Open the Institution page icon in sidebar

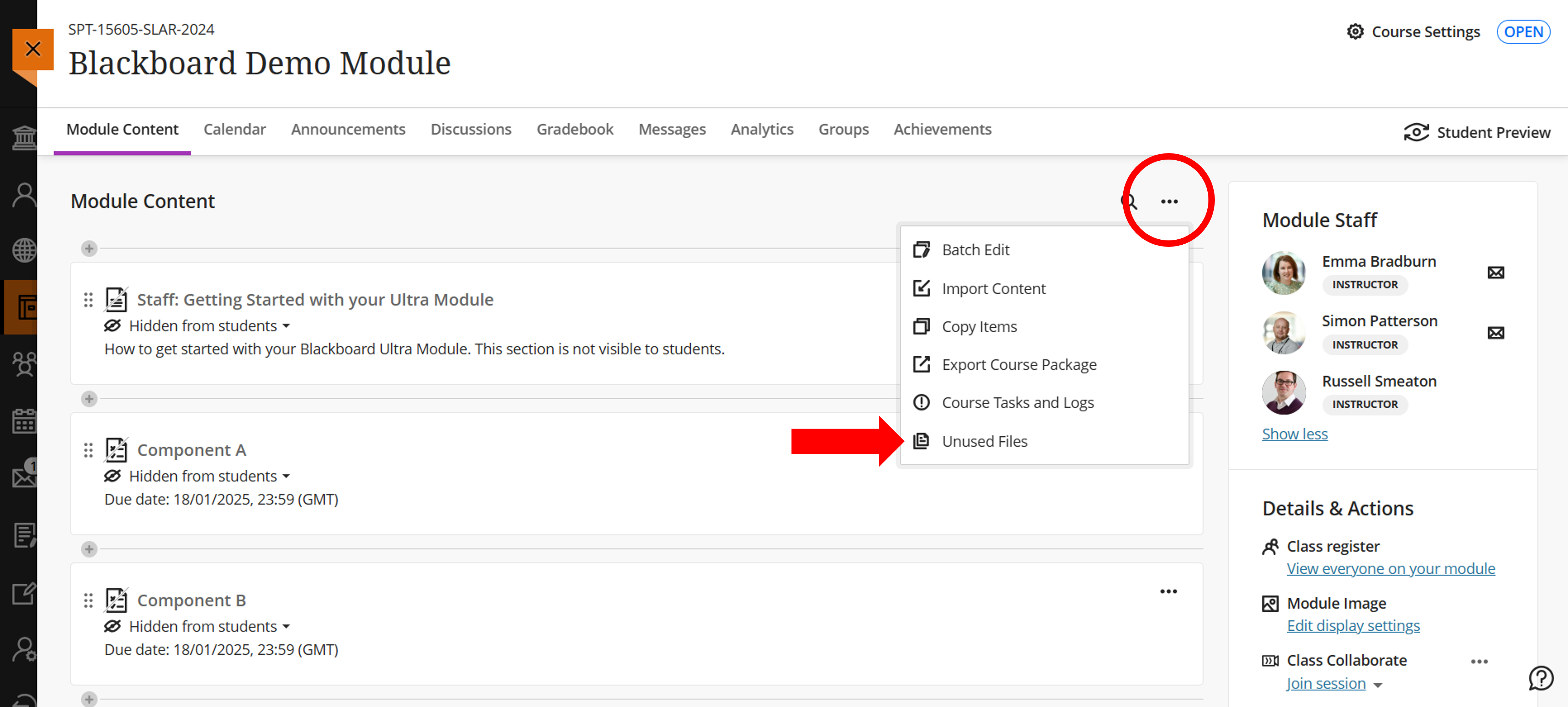click(x=24, y=138)
